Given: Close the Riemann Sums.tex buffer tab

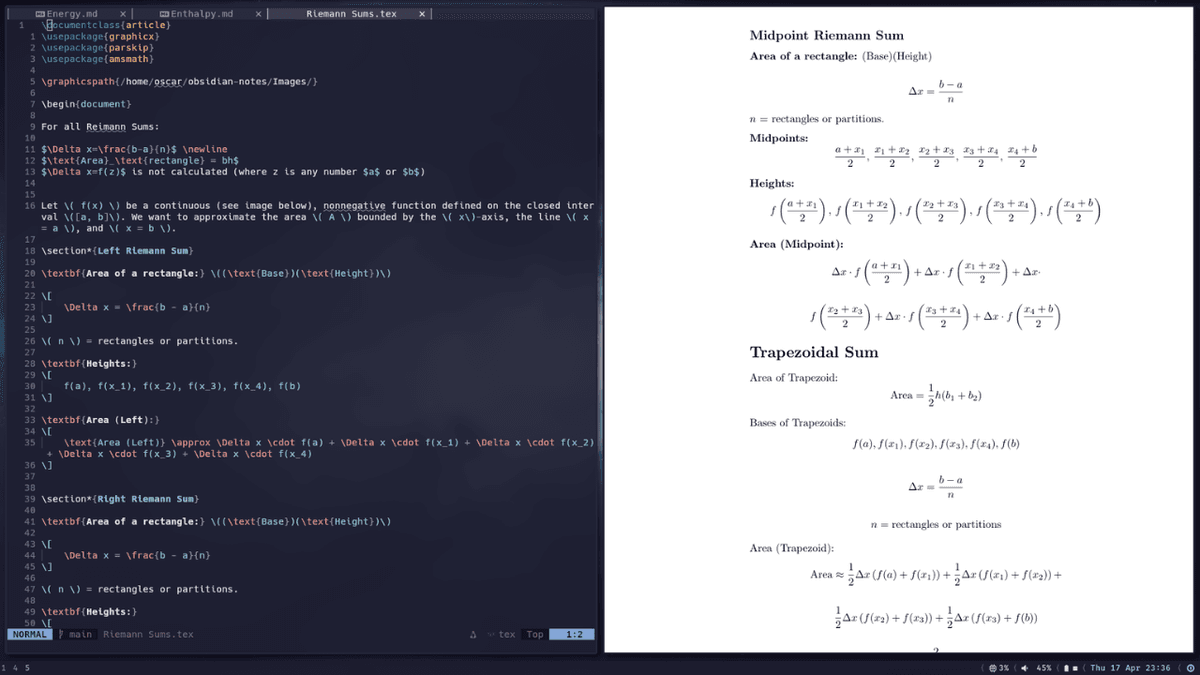Looking at the screenshot, I should (421, 14).
